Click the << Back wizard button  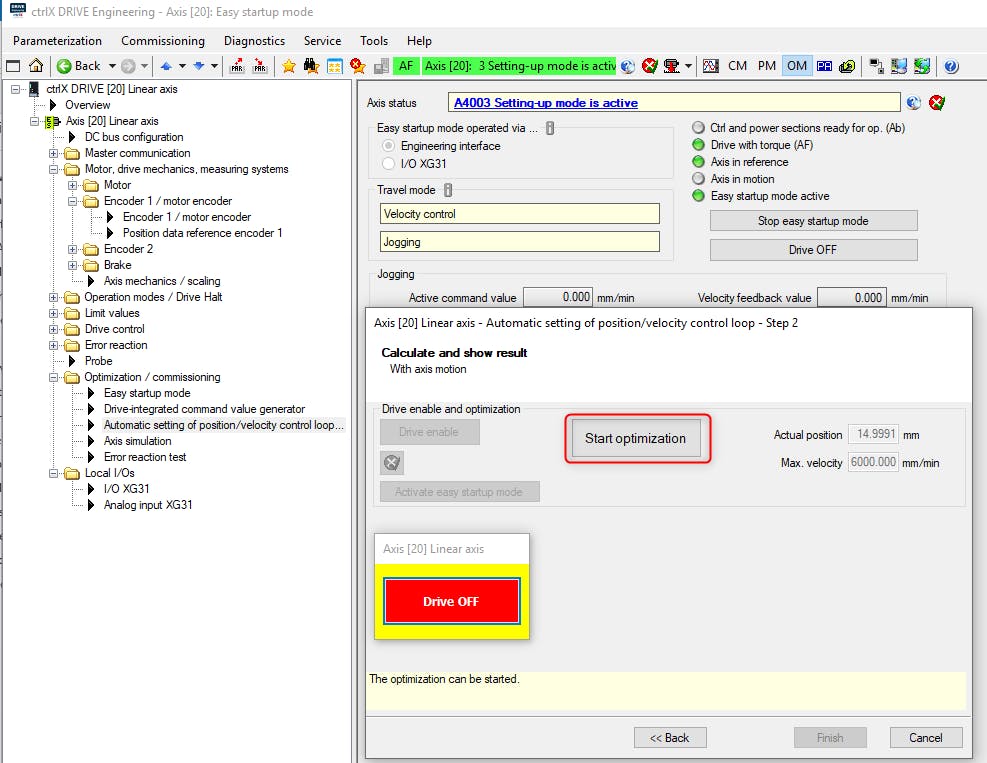tap(670, 738)
